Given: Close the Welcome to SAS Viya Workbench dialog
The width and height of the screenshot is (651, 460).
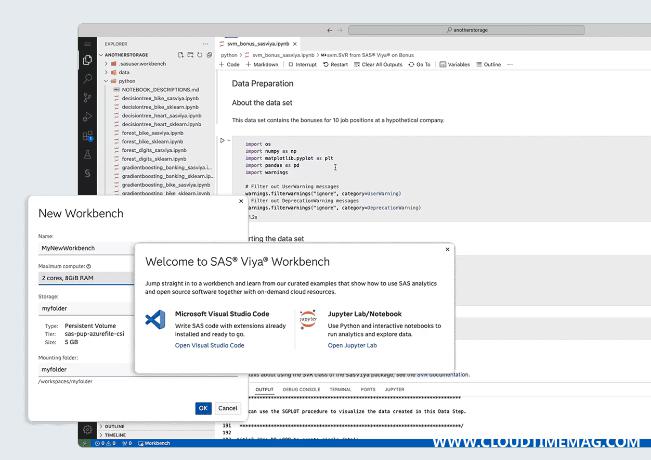Looking at the screenshot, I should coord(447,250).
